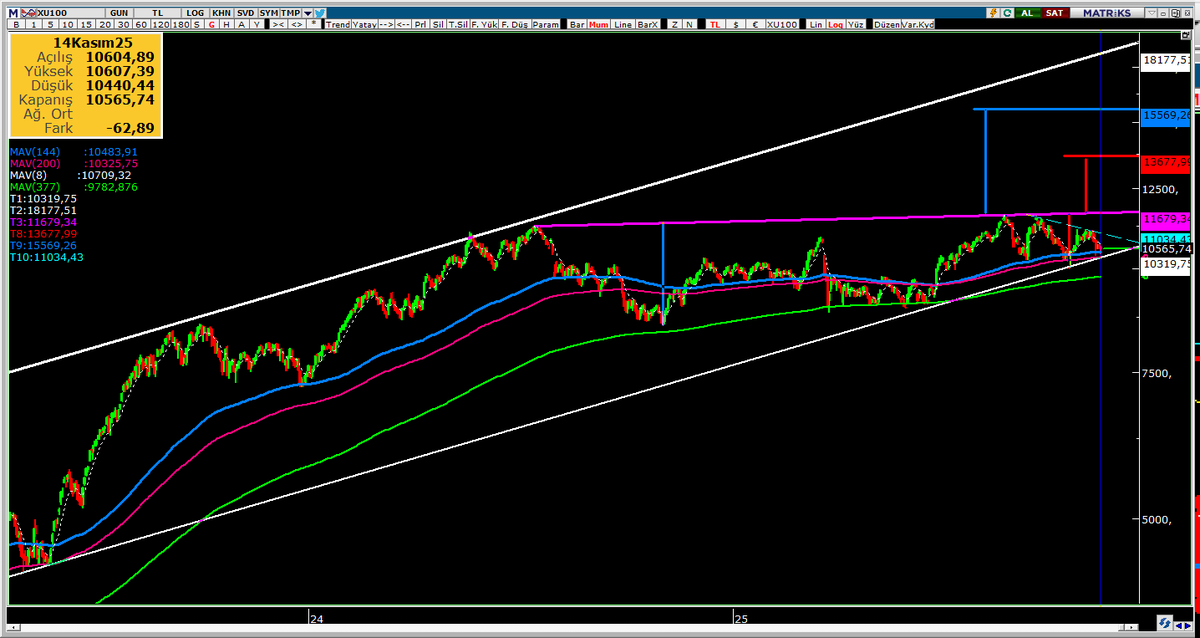
Task: Select the shrink chart '><' tool
Action: [x=277, y=24]
